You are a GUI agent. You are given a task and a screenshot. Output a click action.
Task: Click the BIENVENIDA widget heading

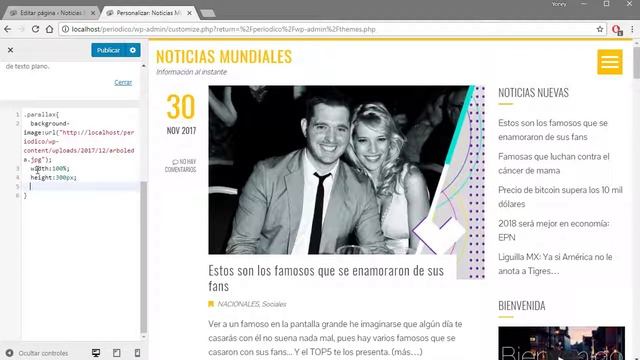[522, 306]
